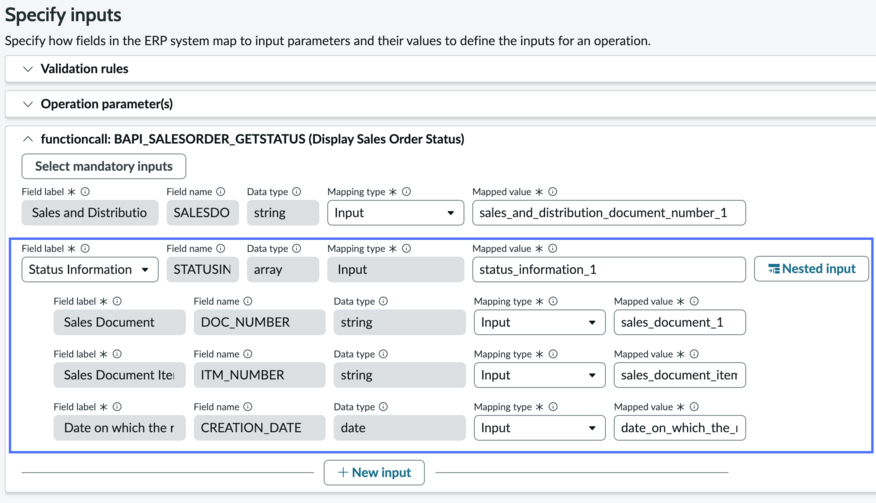This screenshot has width=876, height=503.
Task: Click info icon beside Data type in SALESDO row
Action: tap(297, 192)
